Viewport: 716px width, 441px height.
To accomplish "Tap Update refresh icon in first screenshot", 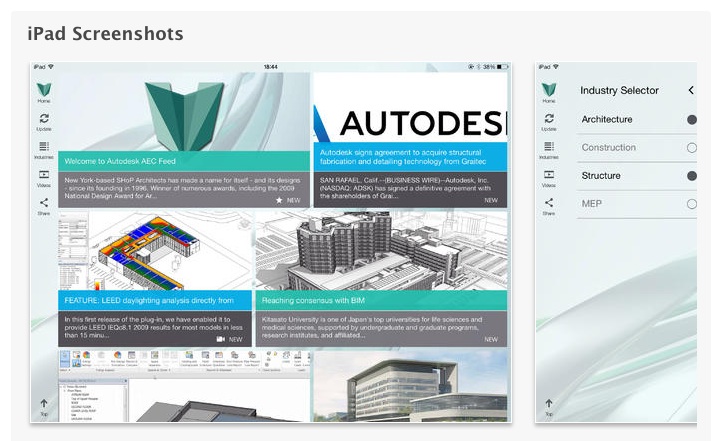I will click(44, 119).
